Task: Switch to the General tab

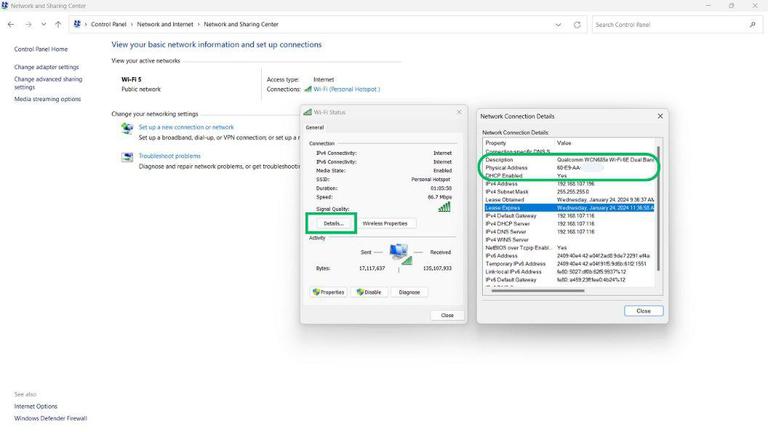Action: 314,127
